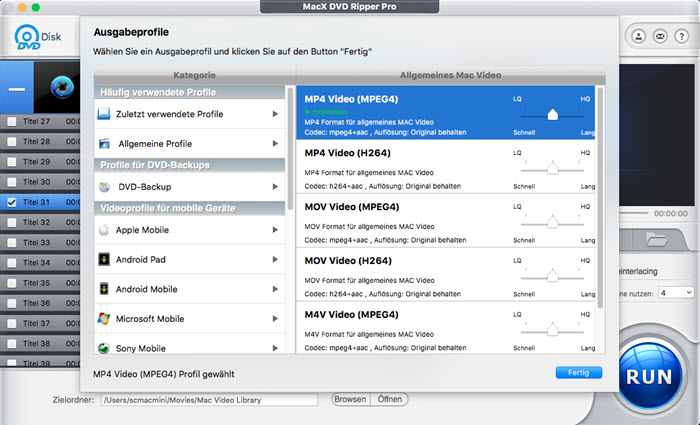Check the Titel 28 checkbox

pyautogui.click(x=12, y=142)
